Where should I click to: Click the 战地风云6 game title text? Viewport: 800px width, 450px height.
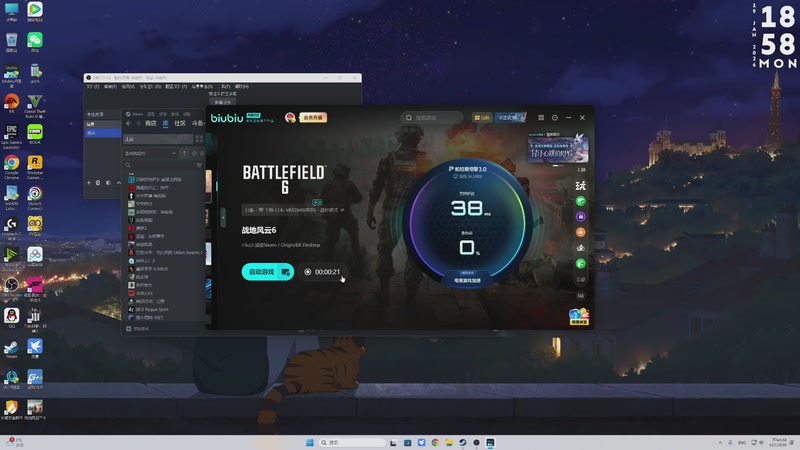pyautogui.click(x=259, y=230)
